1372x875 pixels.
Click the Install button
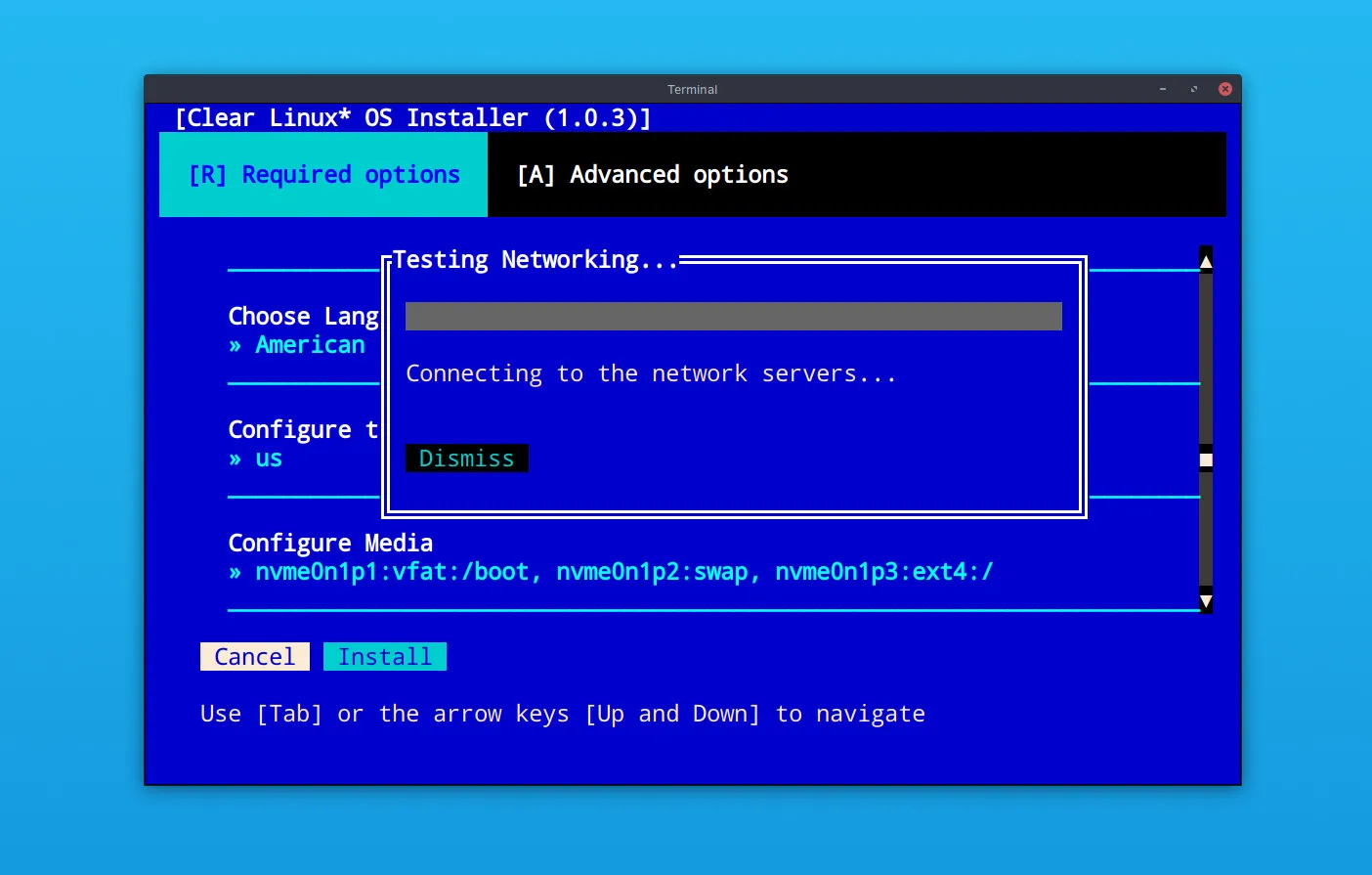tap(384, 657)
